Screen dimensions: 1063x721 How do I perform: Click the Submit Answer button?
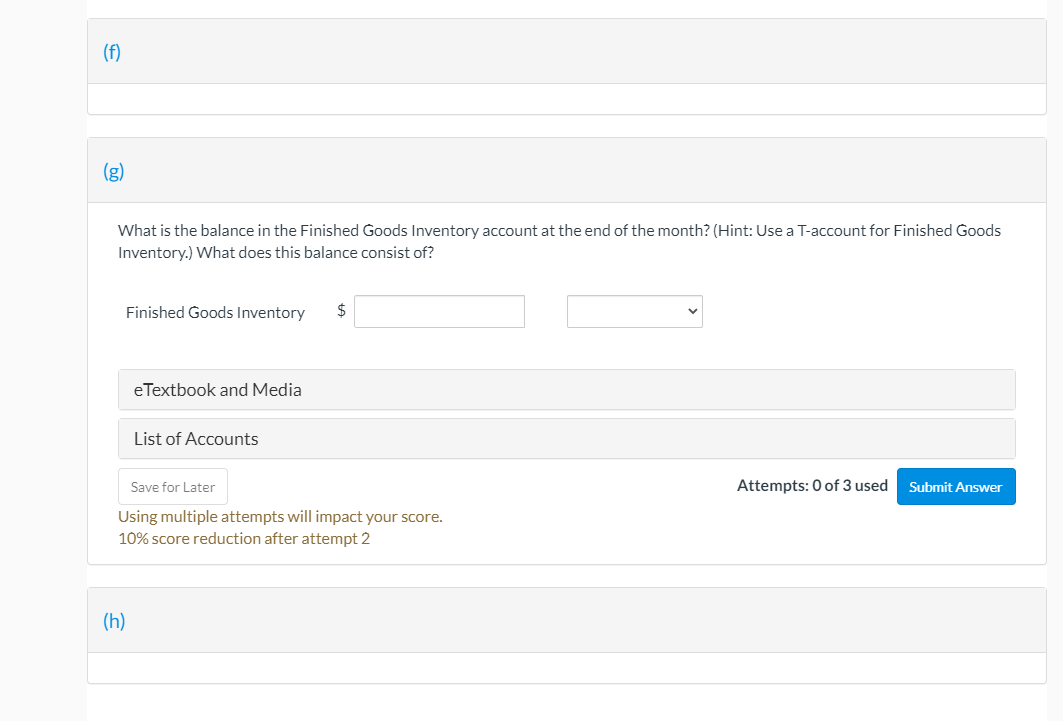(x=956, y=487)
